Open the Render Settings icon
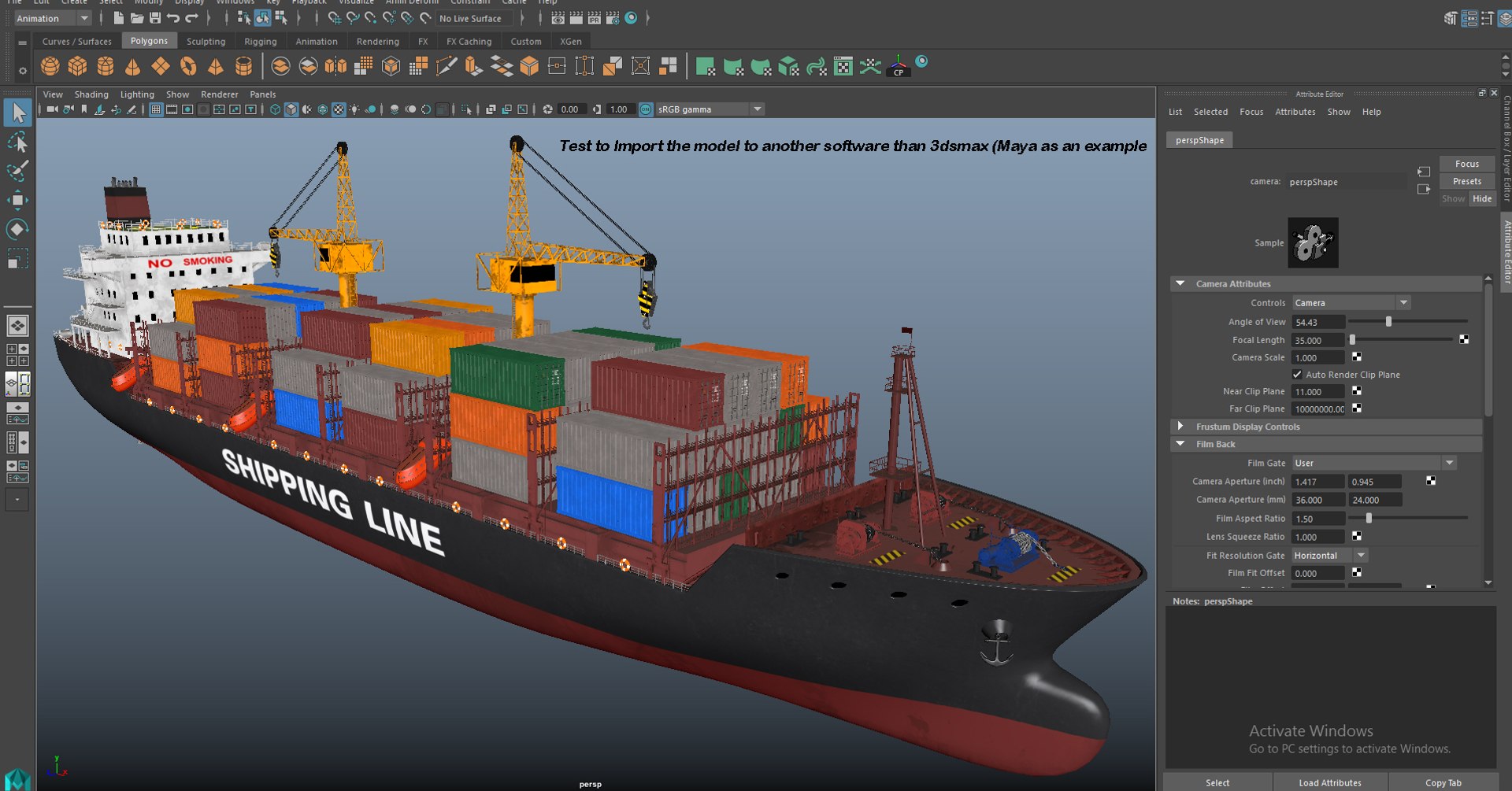1512x791 pixels. coord(613,18)
